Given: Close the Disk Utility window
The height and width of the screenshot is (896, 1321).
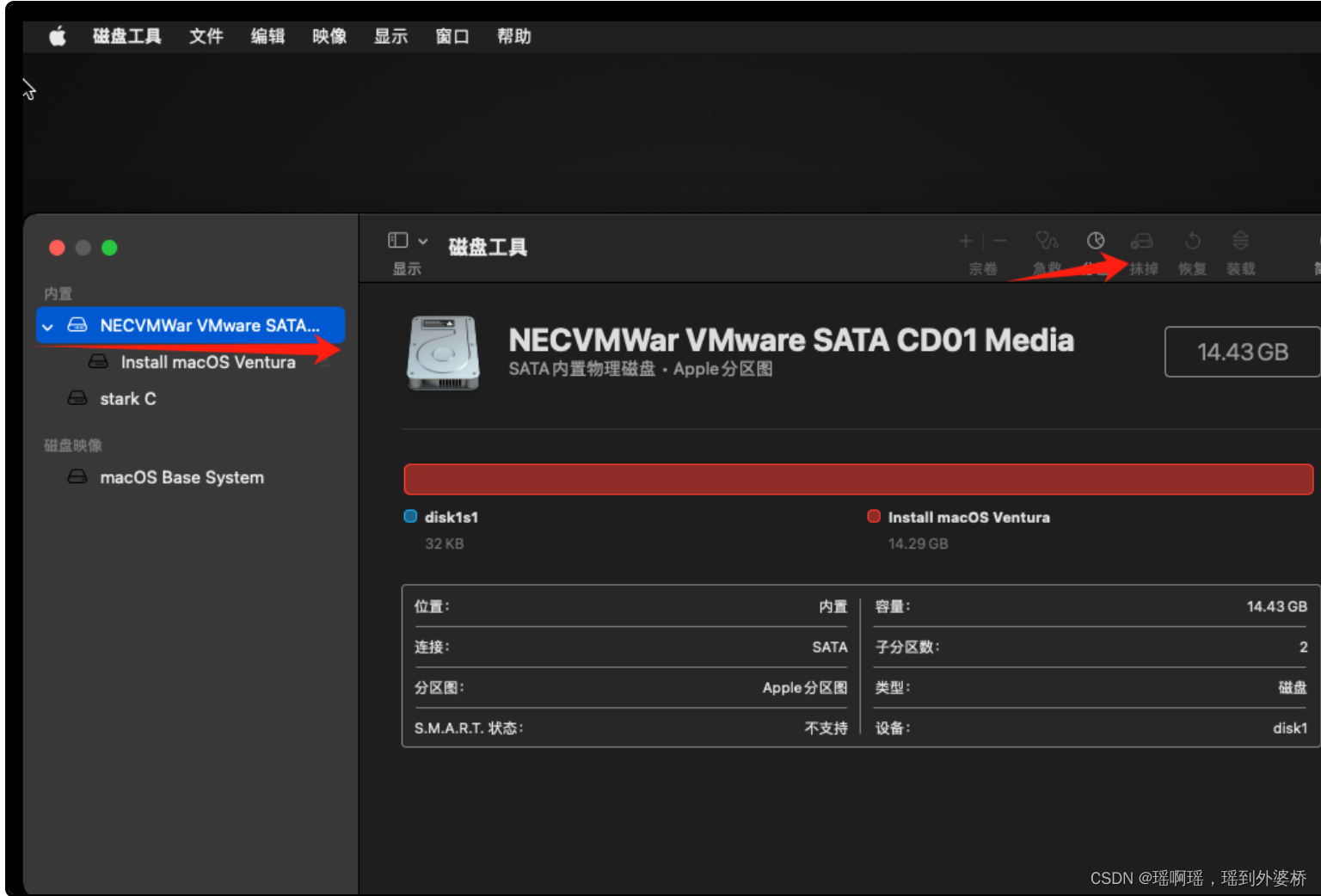Looking at the screenshot, I should pos(58,248).
